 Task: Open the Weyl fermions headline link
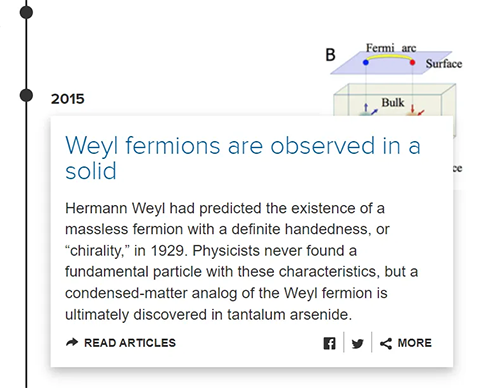243,158
